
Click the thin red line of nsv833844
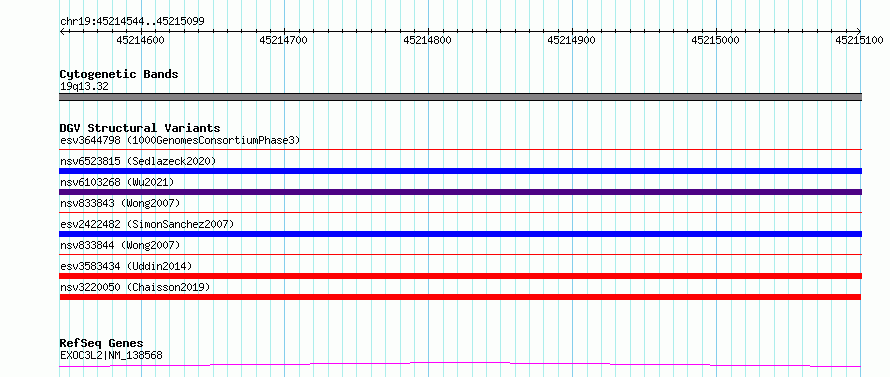pos(460,255)
